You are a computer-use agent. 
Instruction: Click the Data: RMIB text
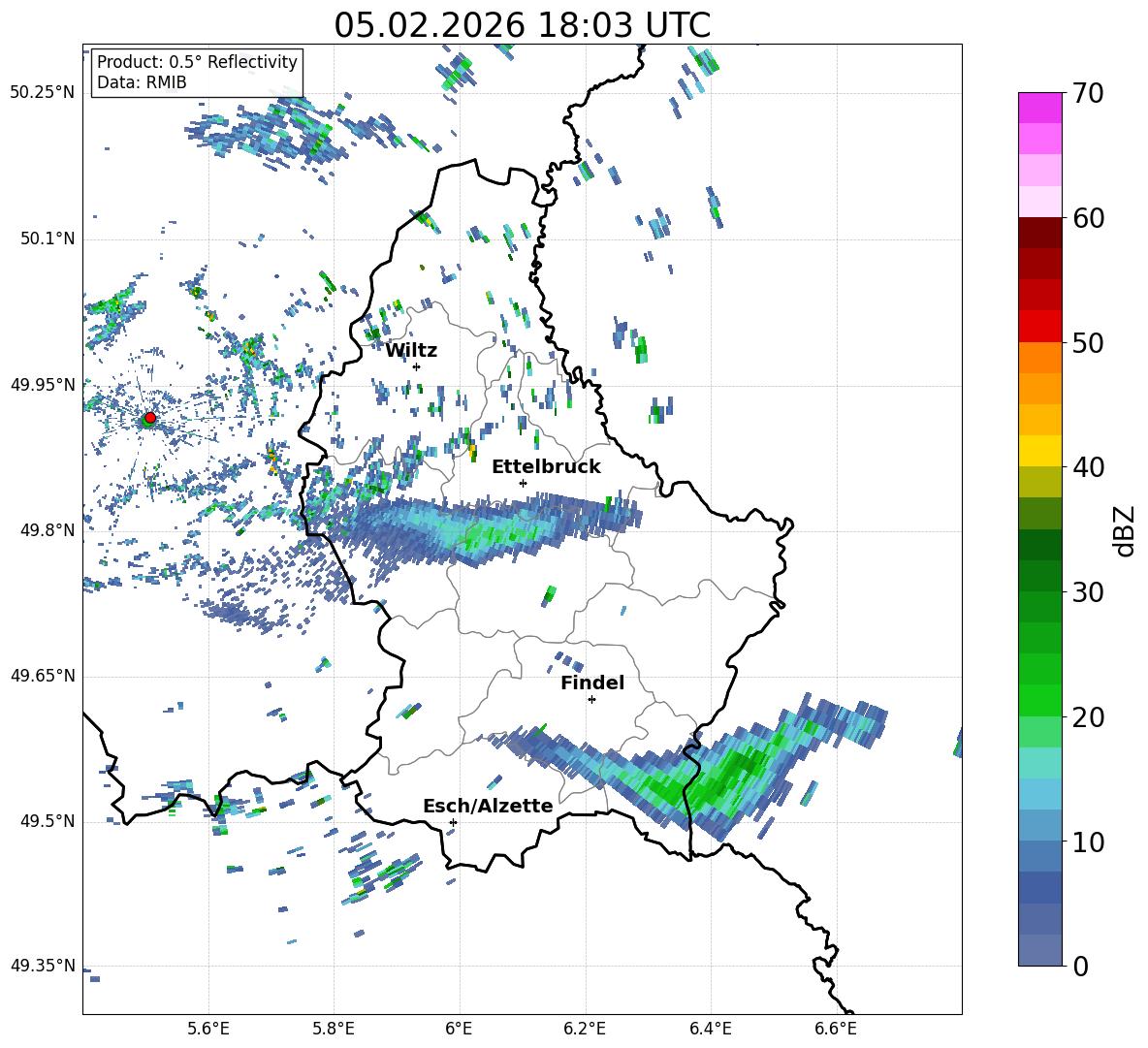142,82
